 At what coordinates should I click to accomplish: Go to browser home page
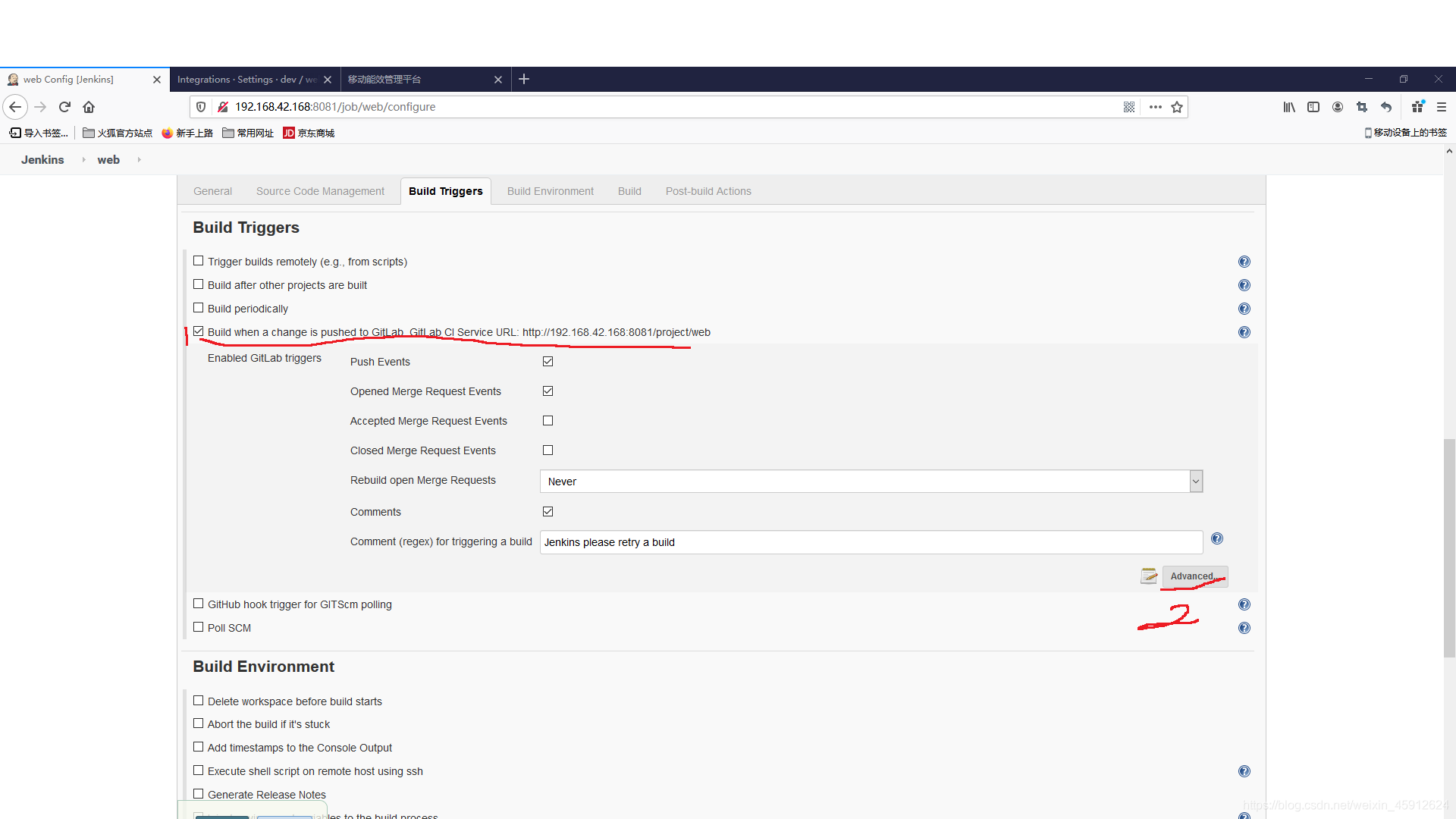coord(89,107)
